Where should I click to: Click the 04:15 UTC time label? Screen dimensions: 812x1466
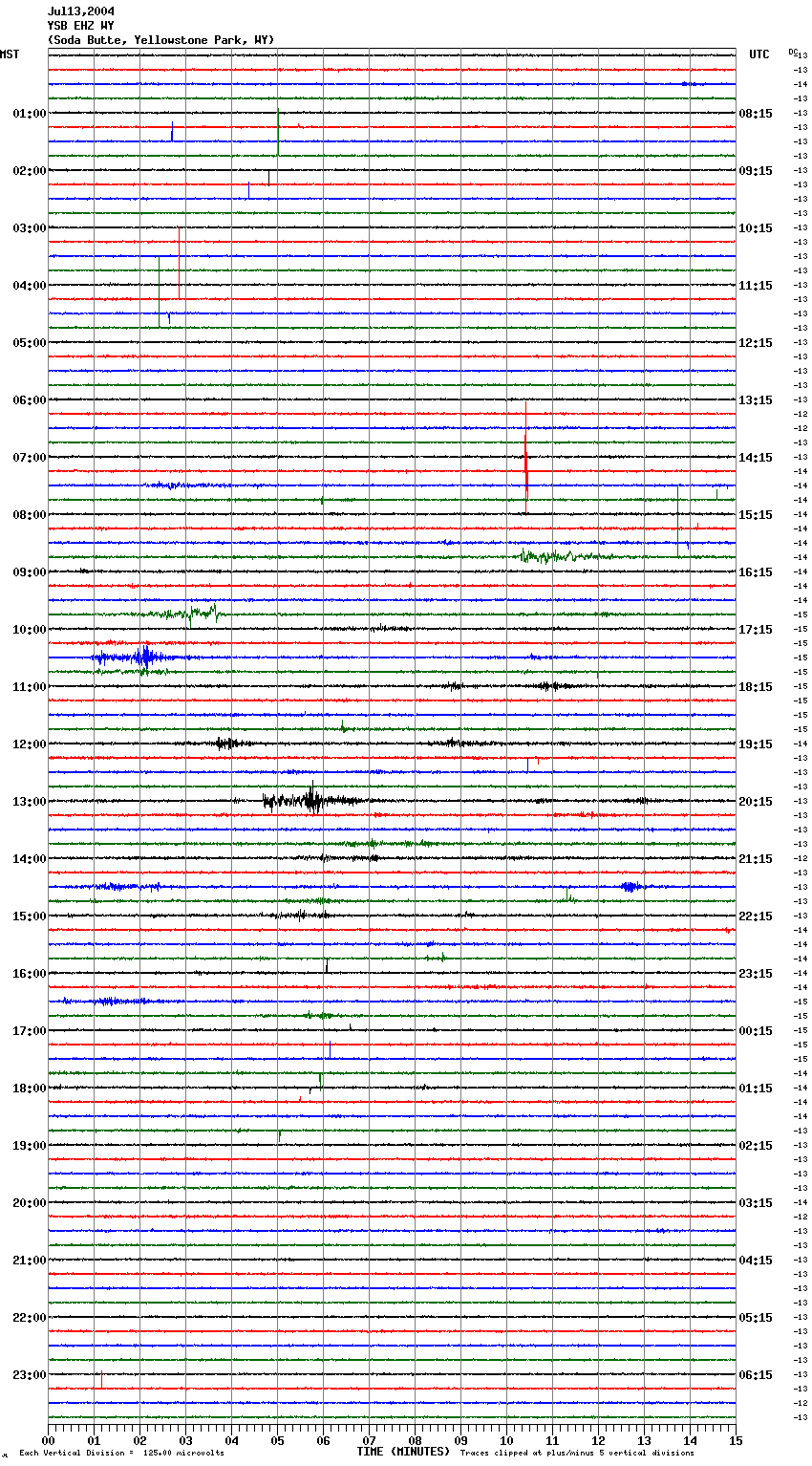756,1261
